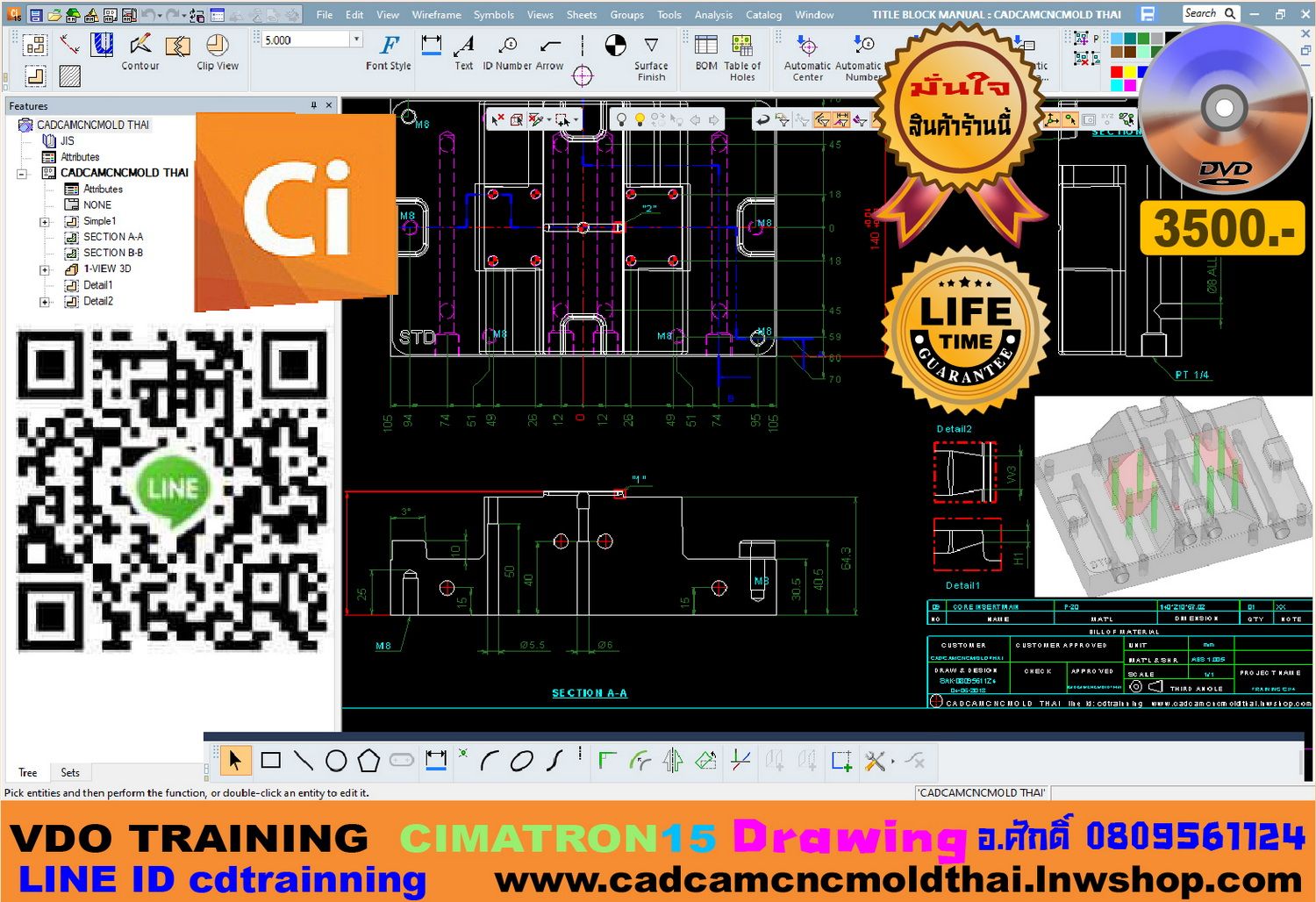Click the mirror geometry tool below the canvas

pos(671,760)
